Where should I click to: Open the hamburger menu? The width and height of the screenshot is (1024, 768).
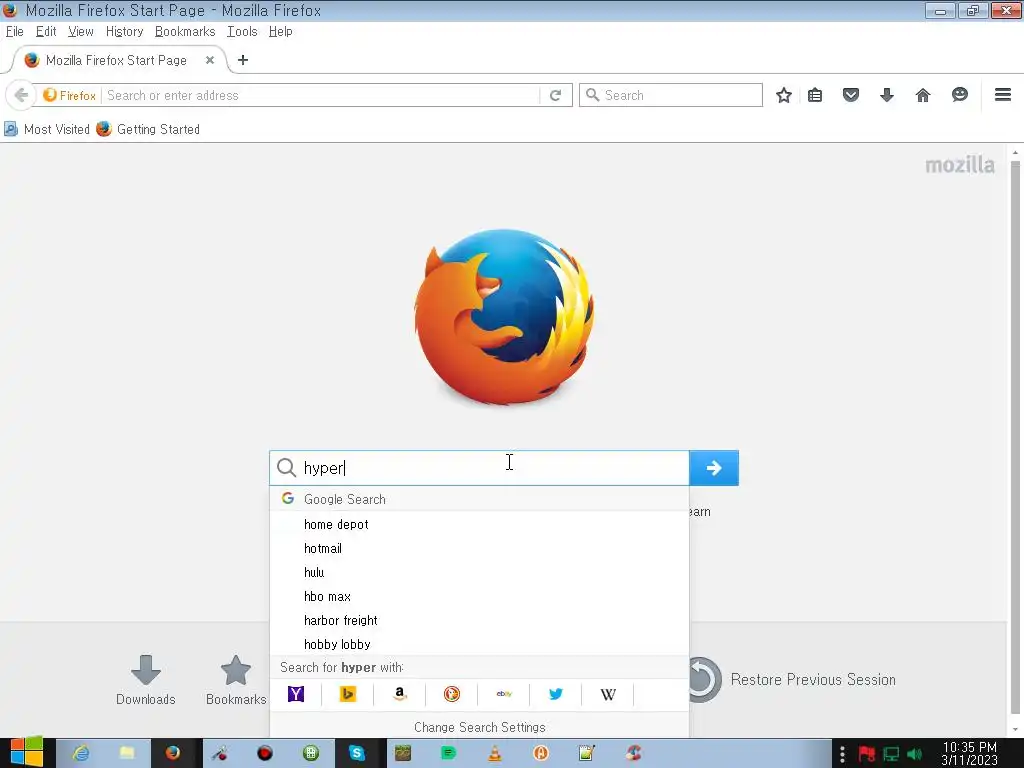(1003, 95)
